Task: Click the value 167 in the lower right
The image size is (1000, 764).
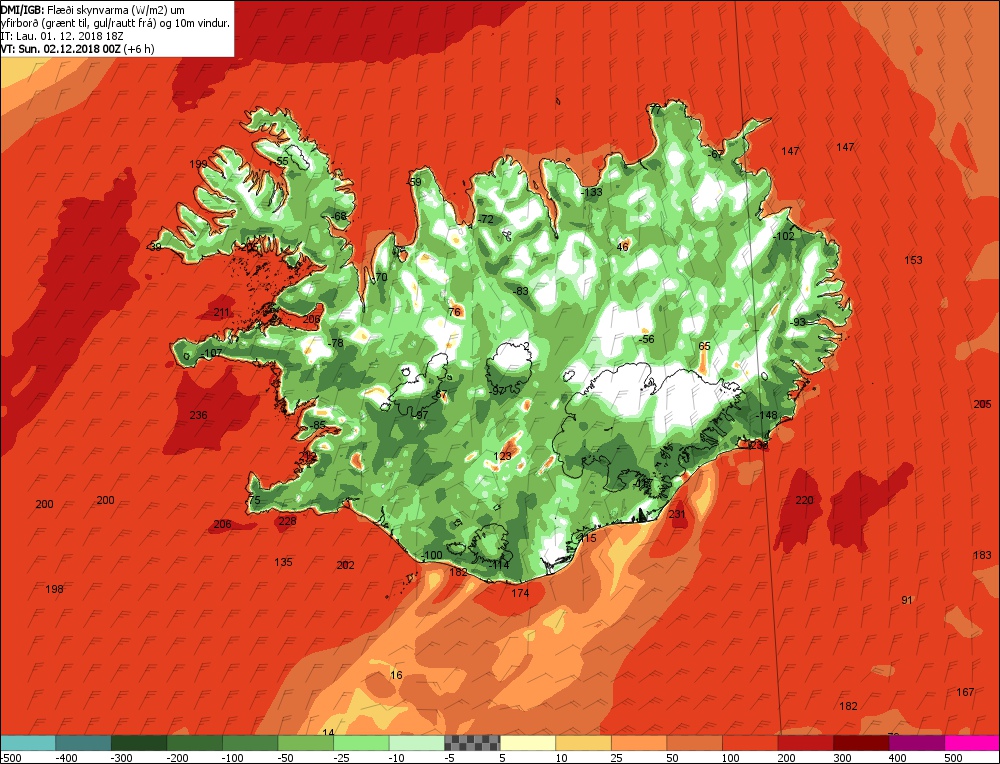Action: [966, 692]
